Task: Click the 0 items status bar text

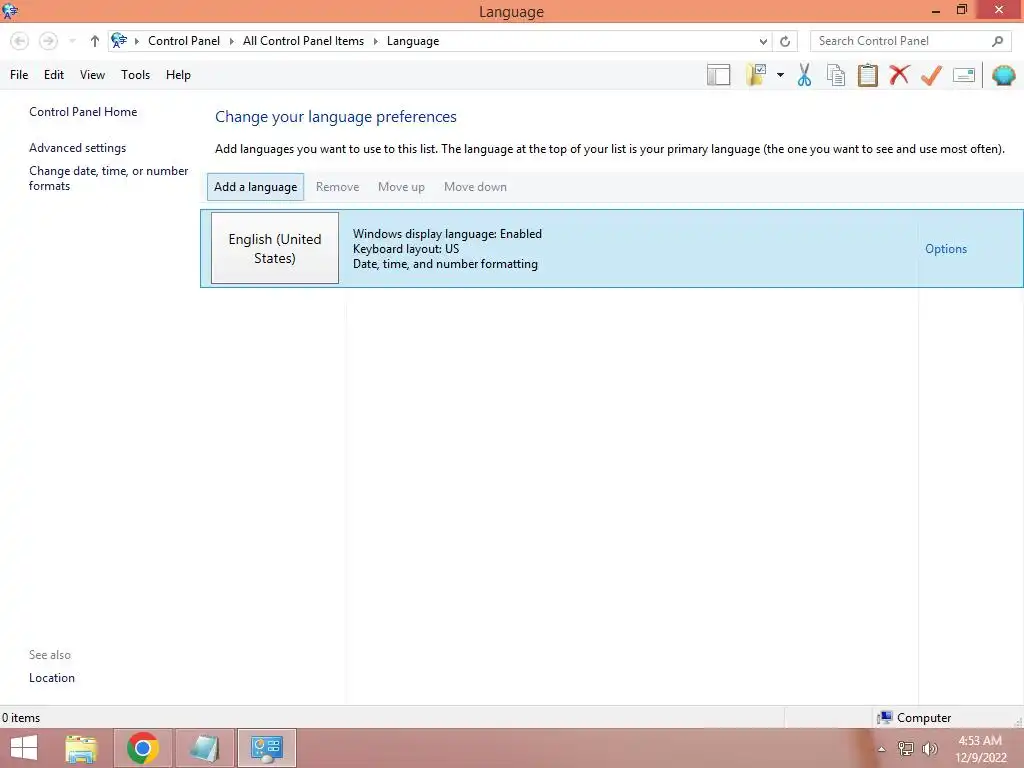Action: (x=21, y=718)
